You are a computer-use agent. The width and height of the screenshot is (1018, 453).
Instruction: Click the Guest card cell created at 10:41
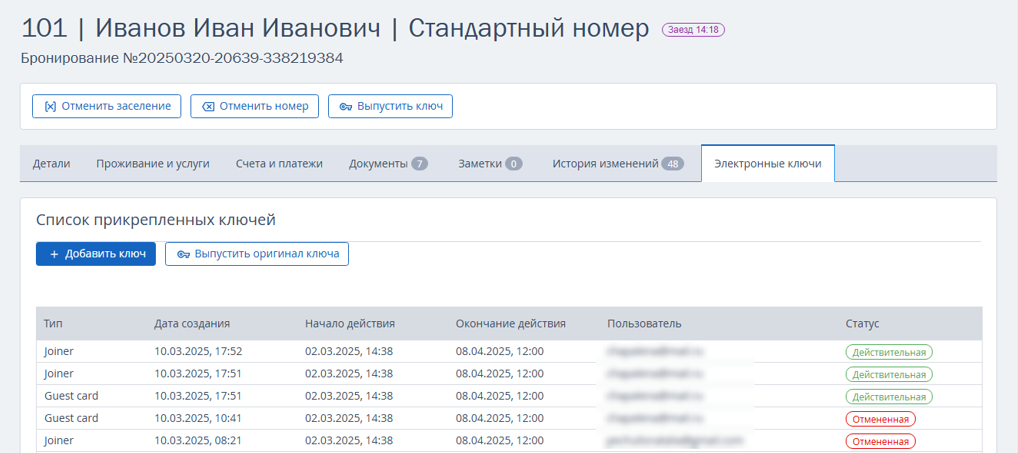[71, 418]
